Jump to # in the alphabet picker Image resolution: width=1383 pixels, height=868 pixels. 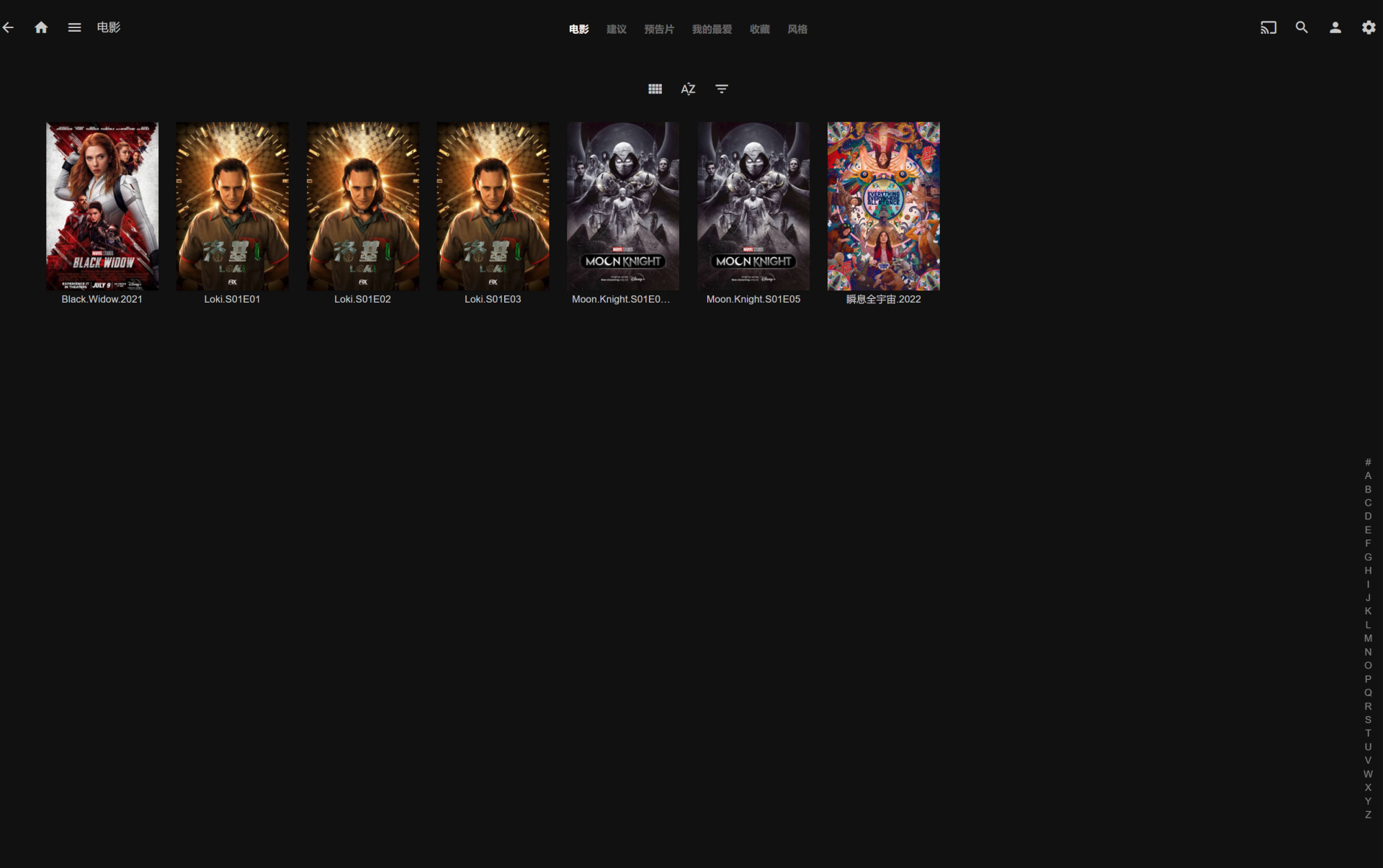(x=1368, y=462)
